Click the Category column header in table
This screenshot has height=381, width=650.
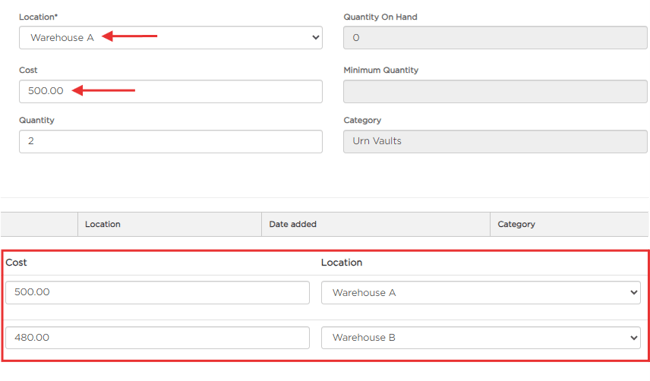[x=570, y=224]
